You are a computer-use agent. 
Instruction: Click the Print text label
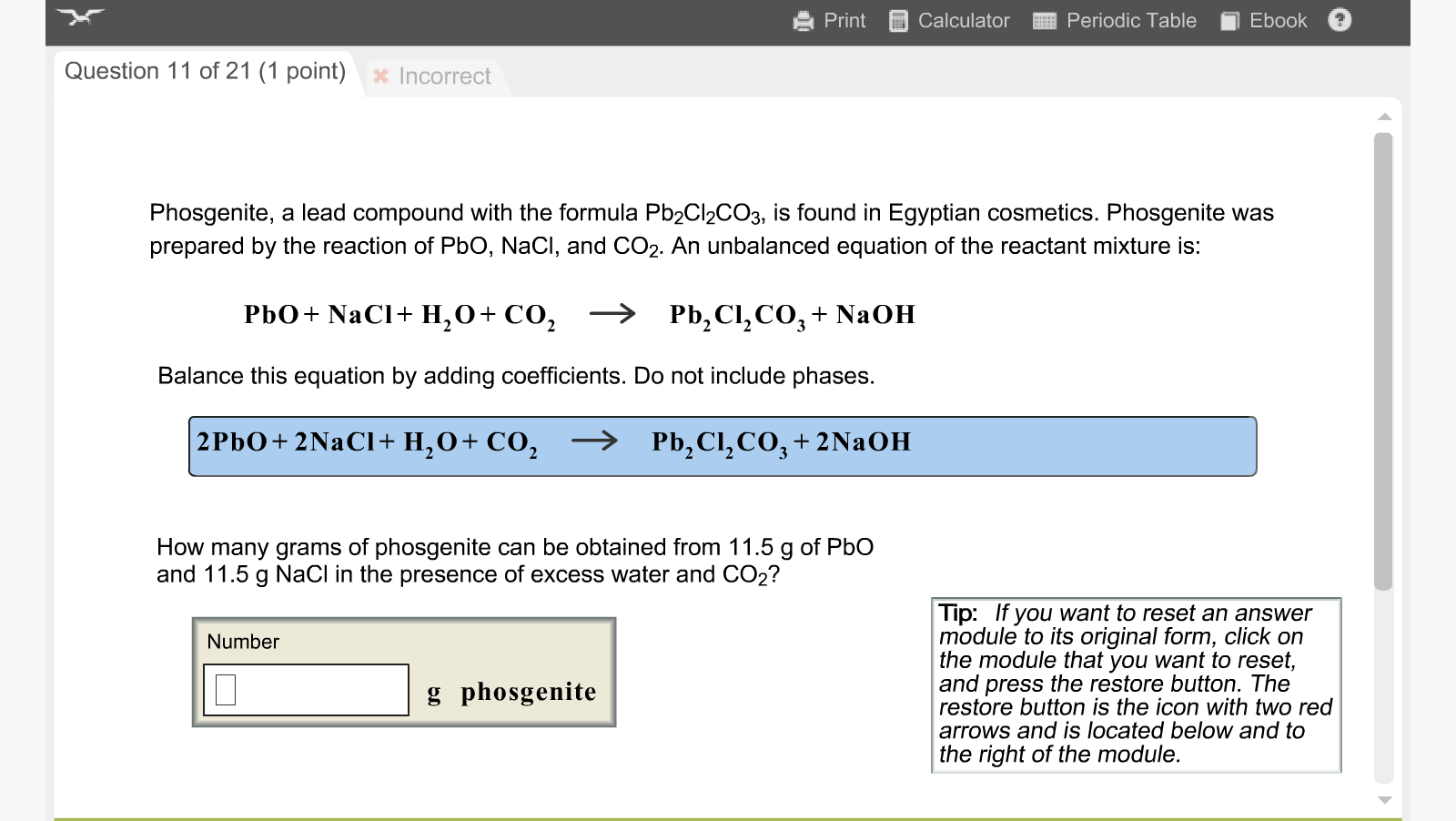(844, 20)
